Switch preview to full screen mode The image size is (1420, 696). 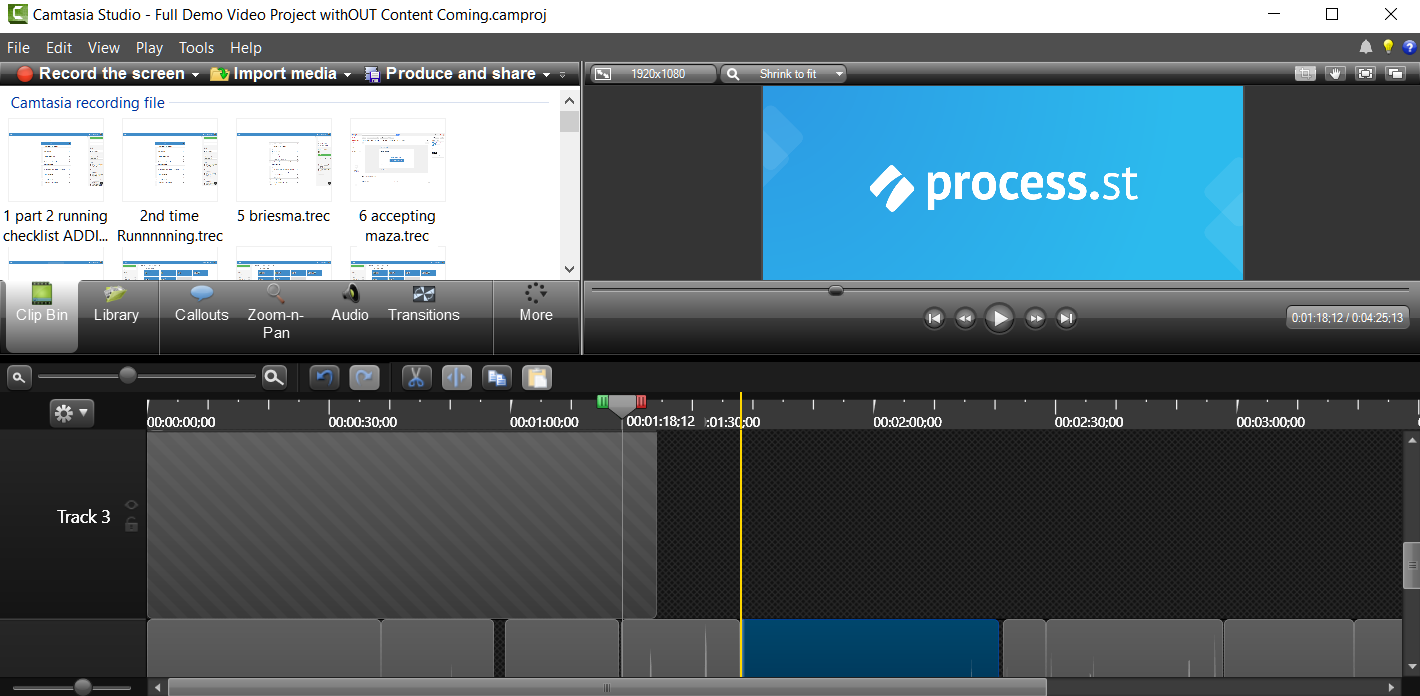[1366, 74]
